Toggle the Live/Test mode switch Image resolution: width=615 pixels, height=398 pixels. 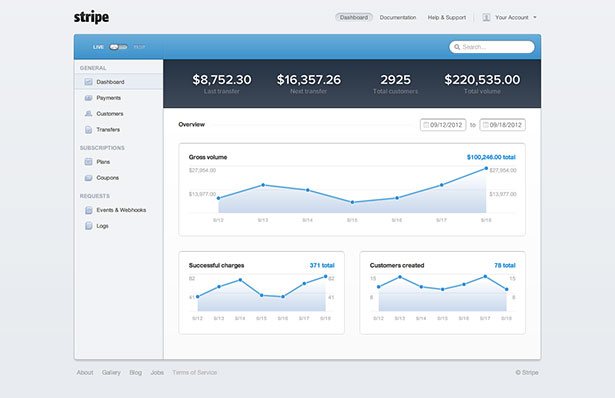[x=118, y=47]
